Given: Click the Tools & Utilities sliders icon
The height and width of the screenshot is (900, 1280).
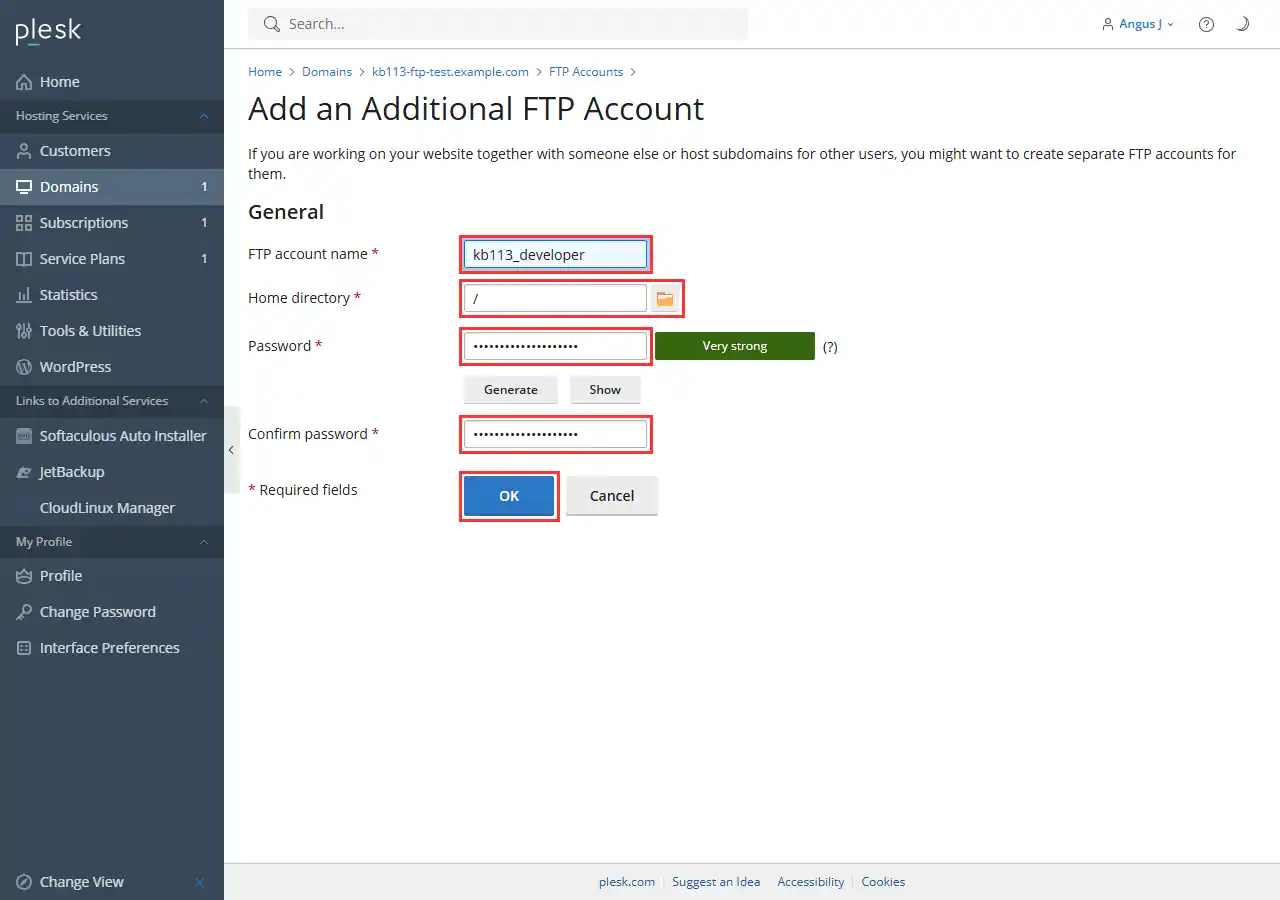Looking at the screenshot, I should (24, 331).
